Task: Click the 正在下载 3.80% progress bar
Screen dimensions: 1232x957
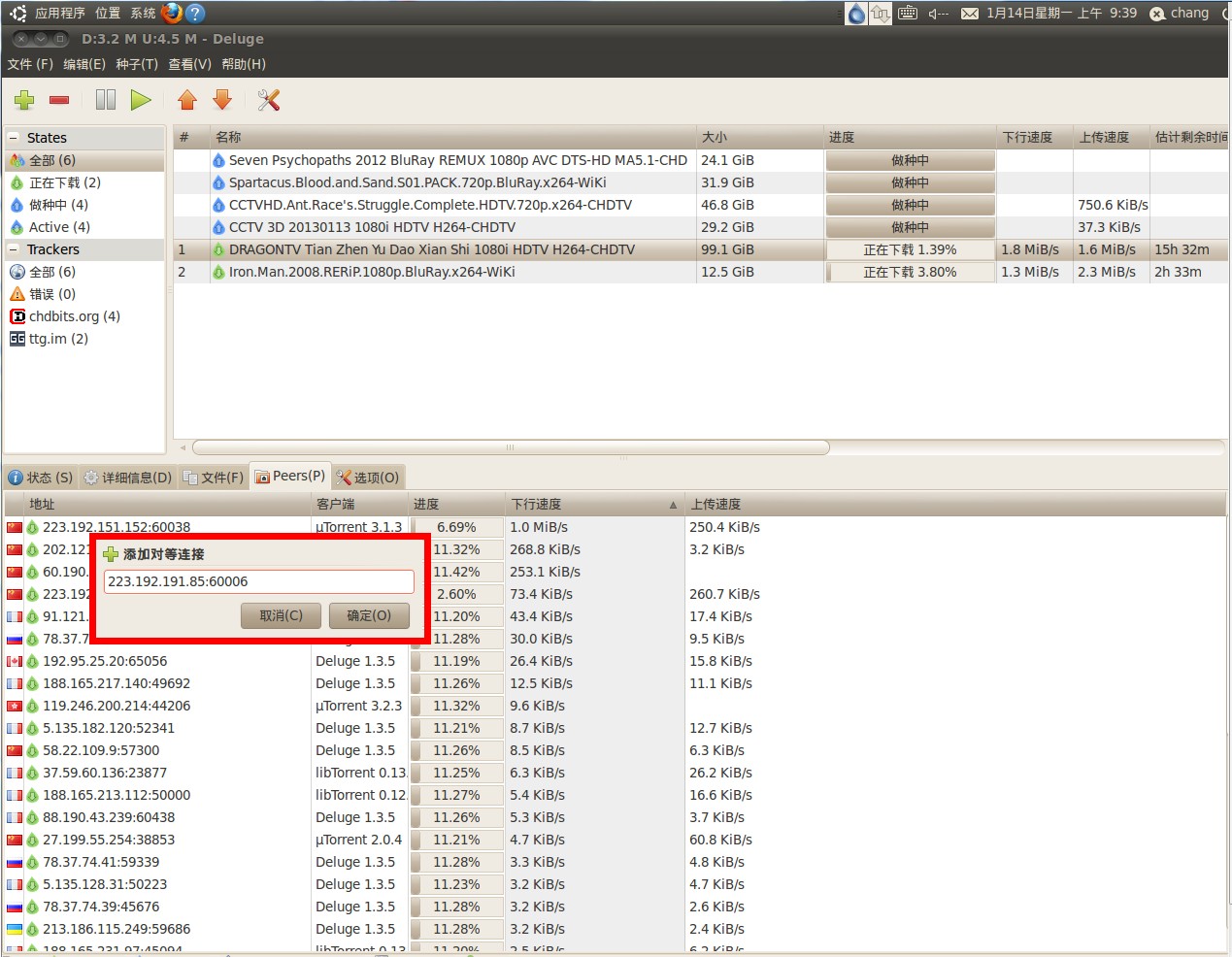Action: point(911,272)
